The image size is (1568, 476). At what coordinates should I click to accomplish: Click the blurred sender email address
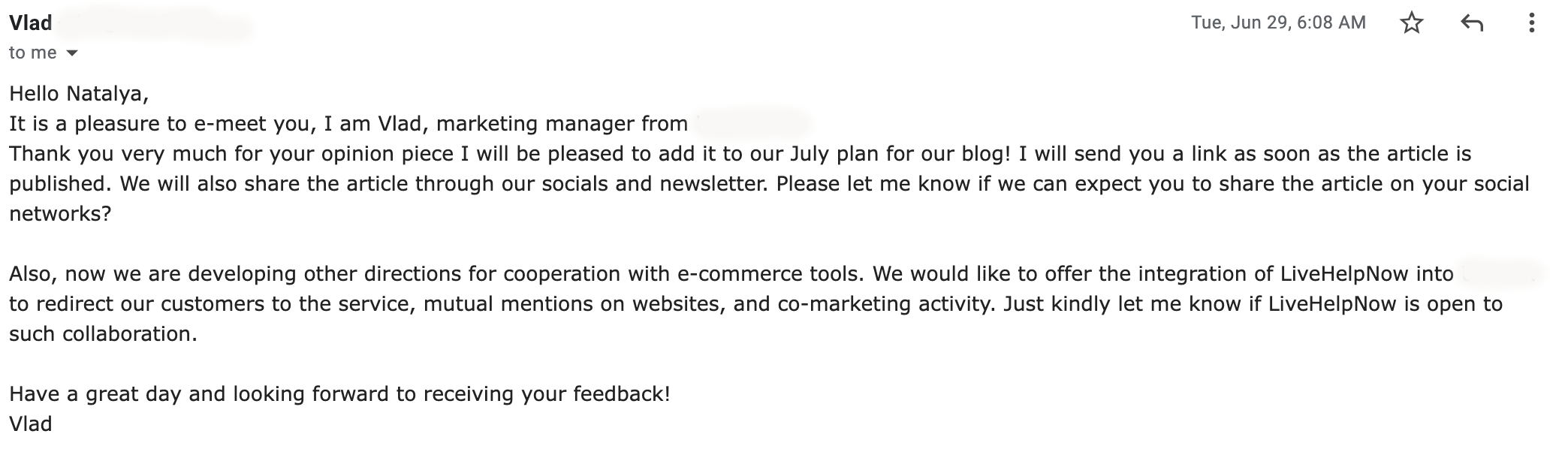click(x=154, y=25)
